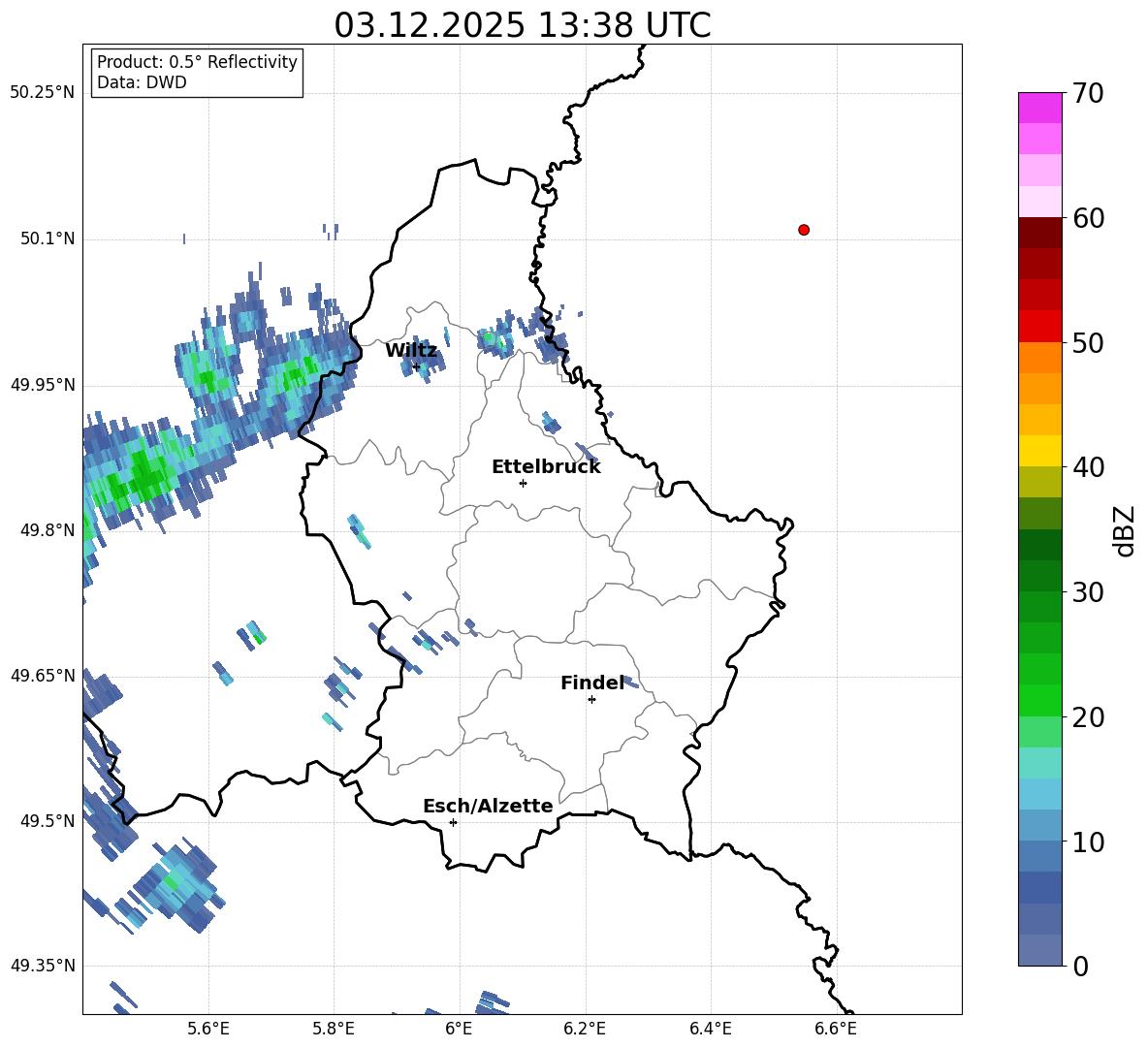Click the 50.25°N latitude label
The width and height of the screenshot is (1148, 1048).
point(43,93)
